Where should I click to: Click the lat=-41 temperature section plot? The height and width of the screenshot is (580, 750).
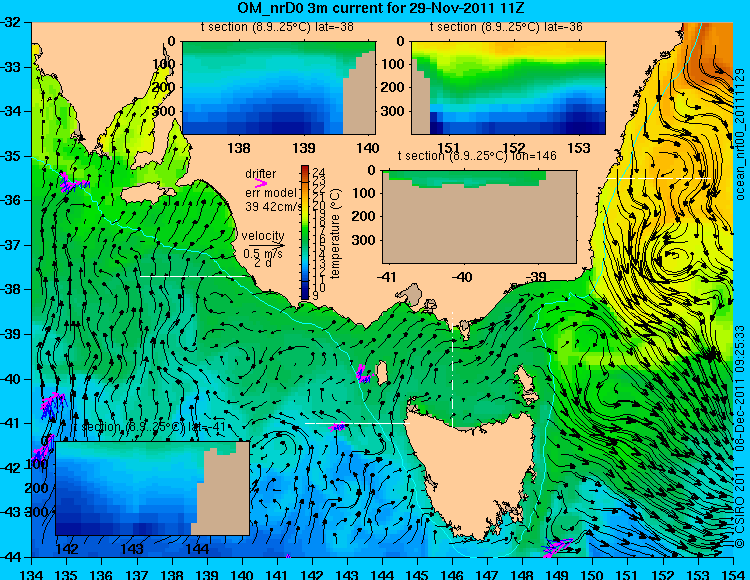pyautogui.click(x=153, y=488)
